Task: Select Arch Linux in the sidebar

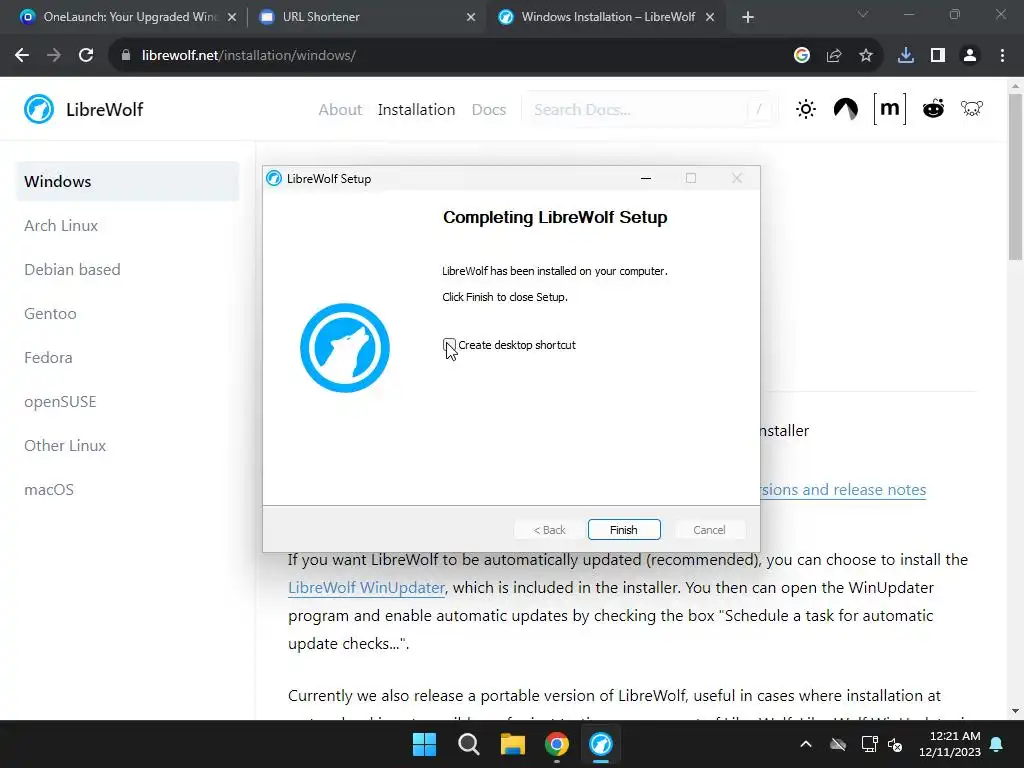Action: tap(61, 226)
